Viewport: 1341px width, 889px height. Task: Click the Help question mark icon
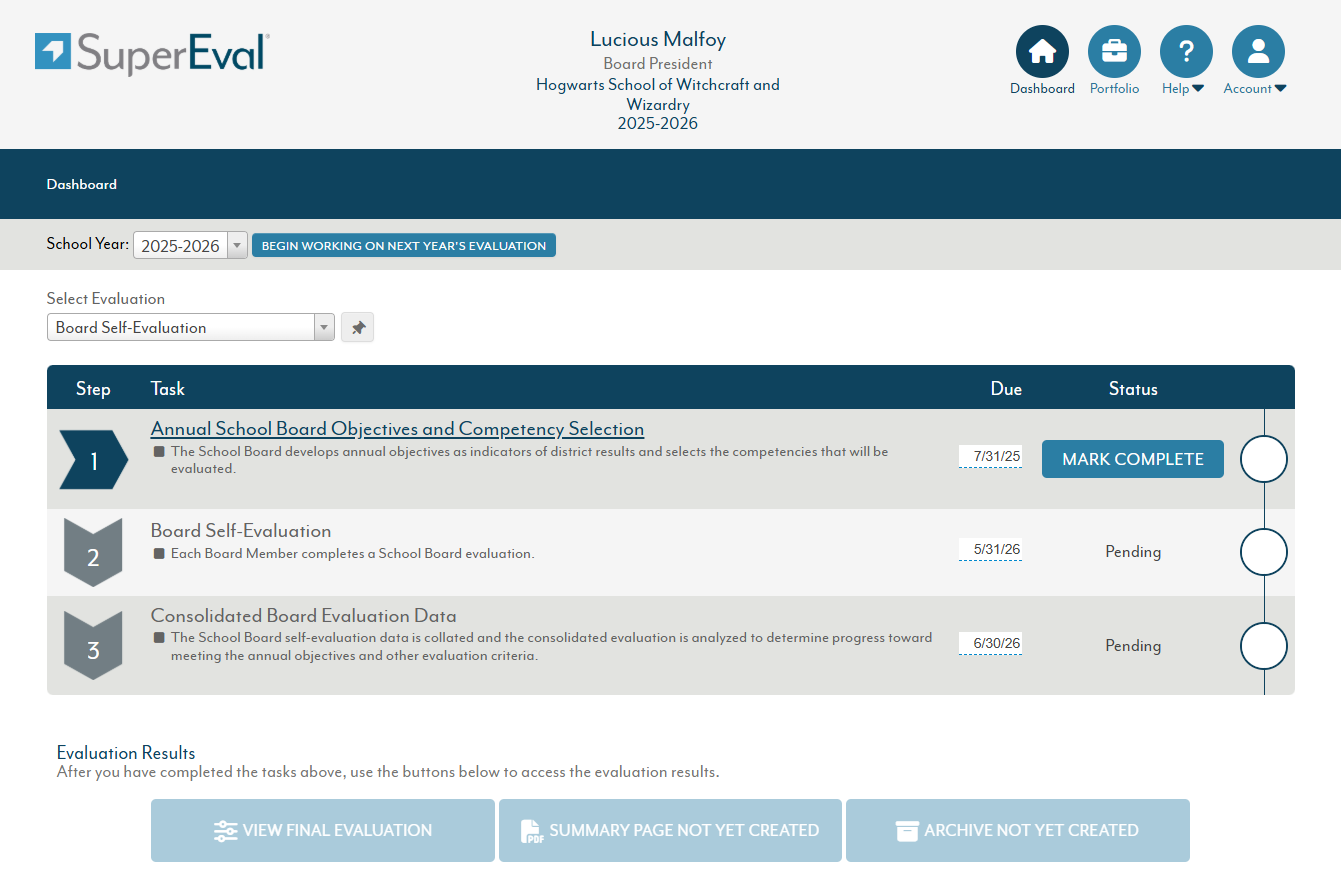(x=1186, y=52)
